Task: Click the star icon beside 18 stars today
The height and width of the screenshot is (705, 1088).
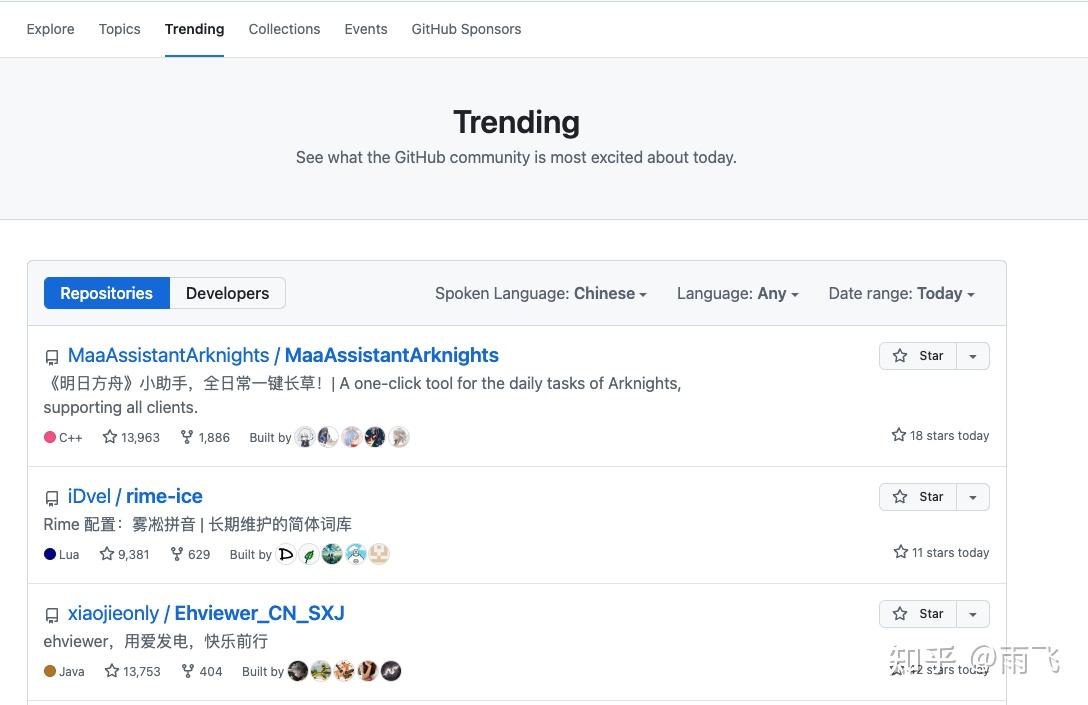Action: 898,434
